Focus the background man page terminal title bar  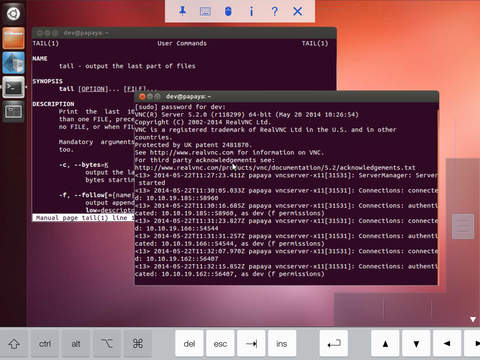pos(184,33)
